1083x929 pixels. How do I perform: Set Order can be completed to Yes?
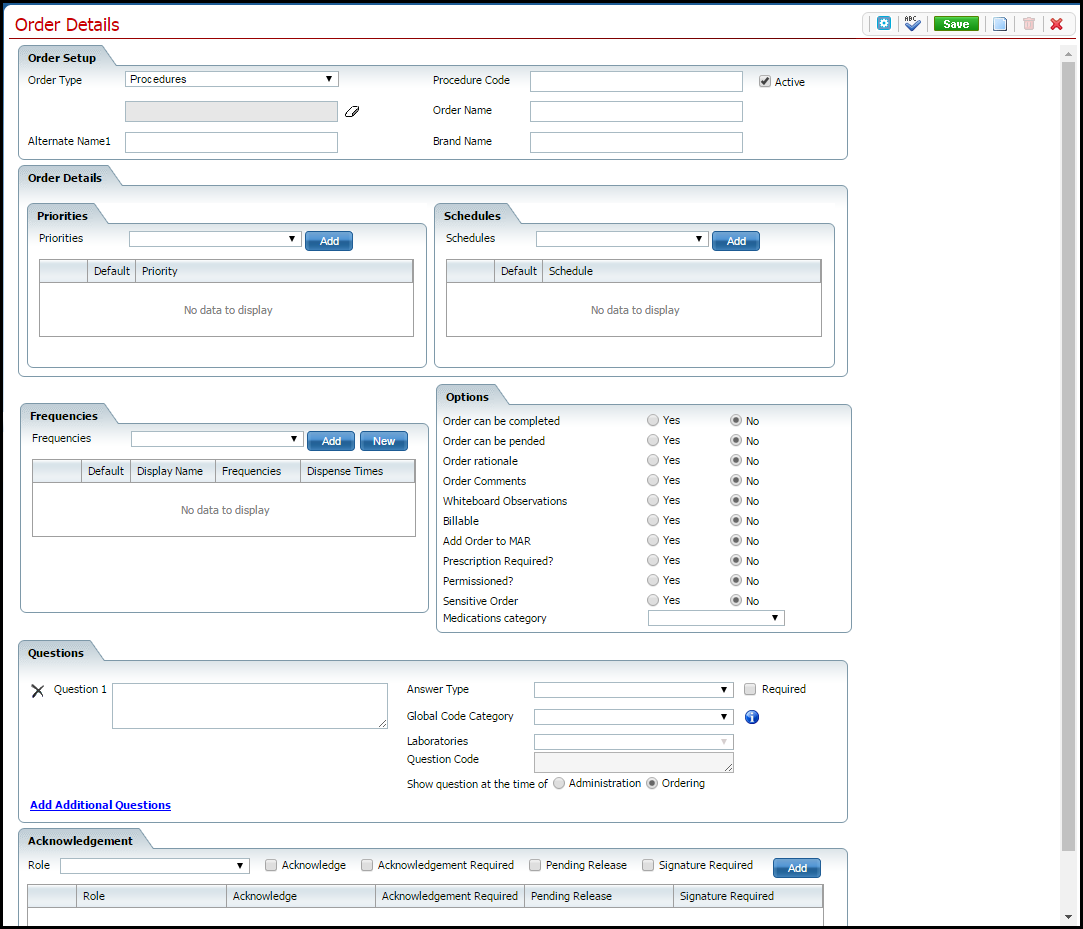pos(653,420)
